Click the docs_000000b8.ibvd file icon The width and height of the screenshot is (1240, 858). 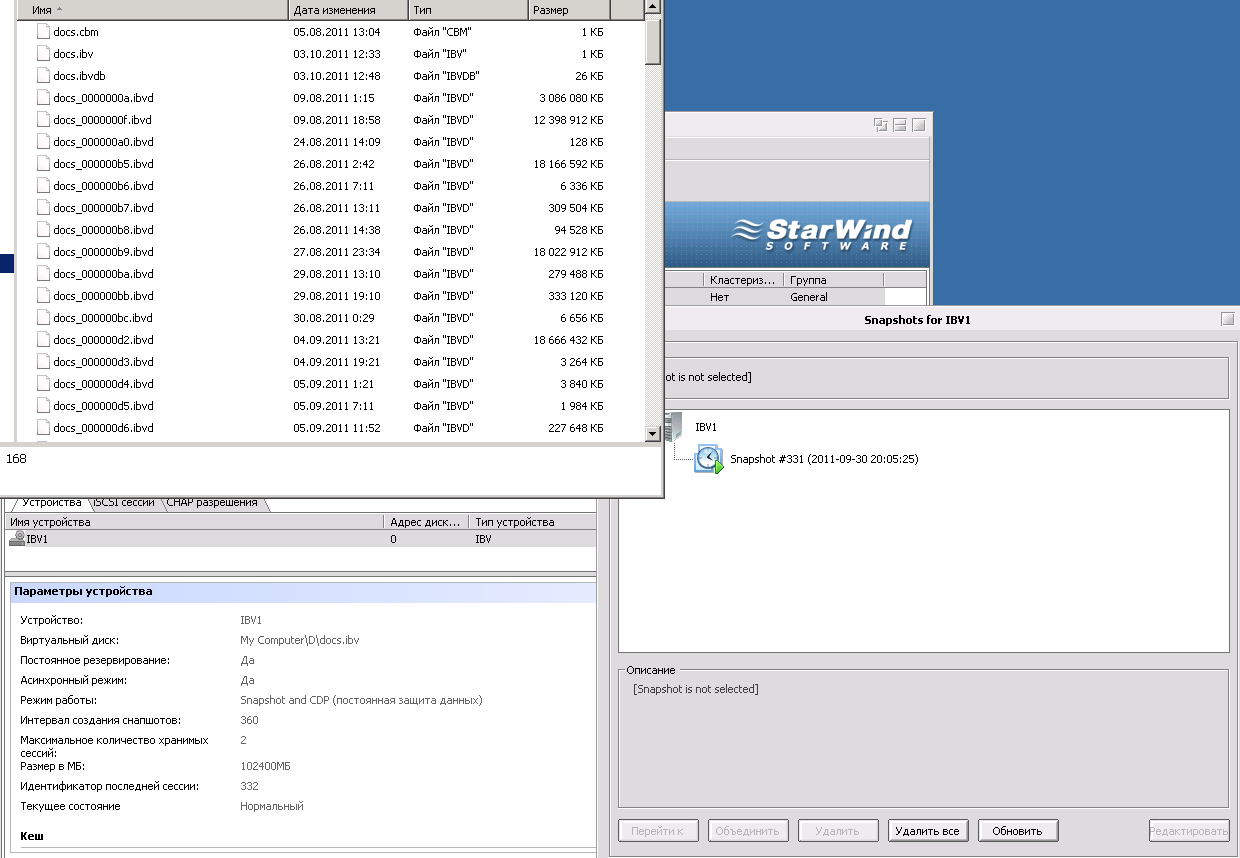[x=43, y=230]
